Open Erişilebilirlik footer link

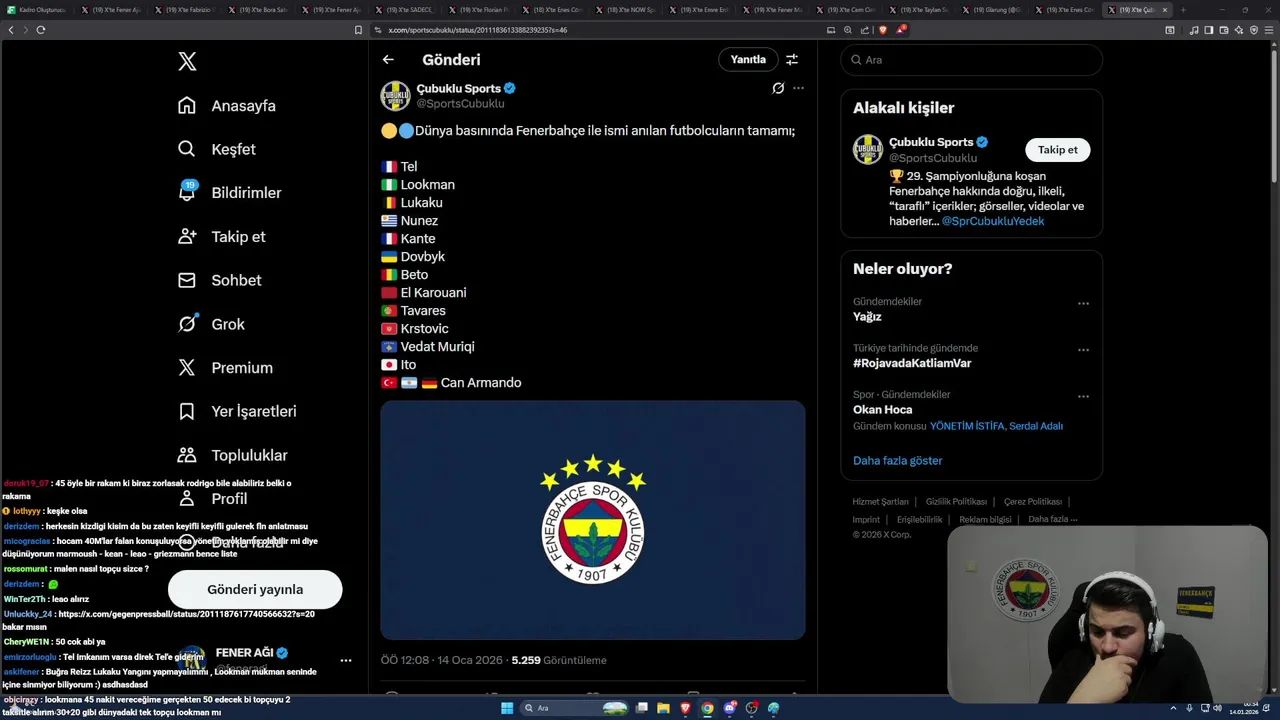(x=920, y=520)
